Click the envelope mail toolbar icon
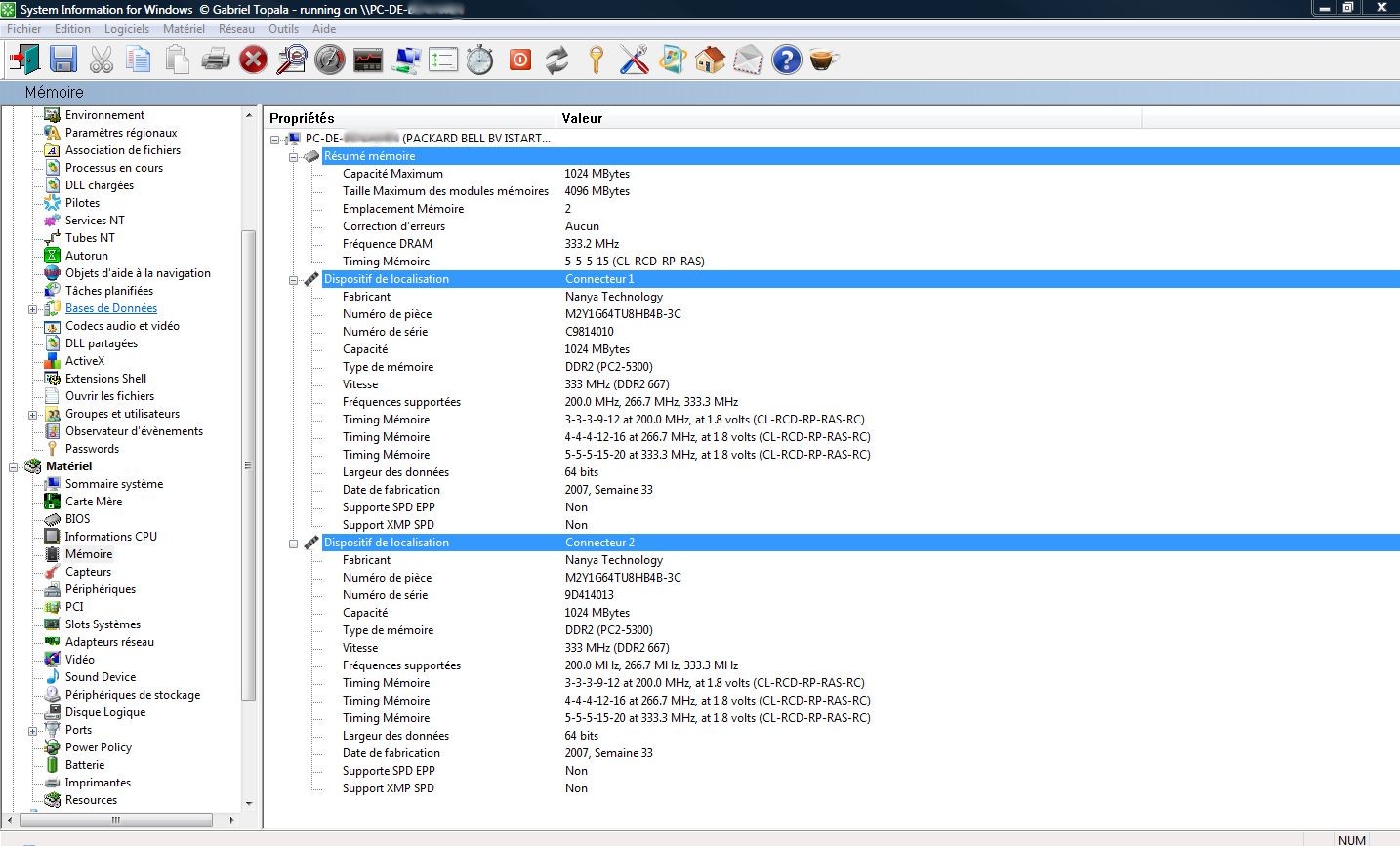 (749, 60)
